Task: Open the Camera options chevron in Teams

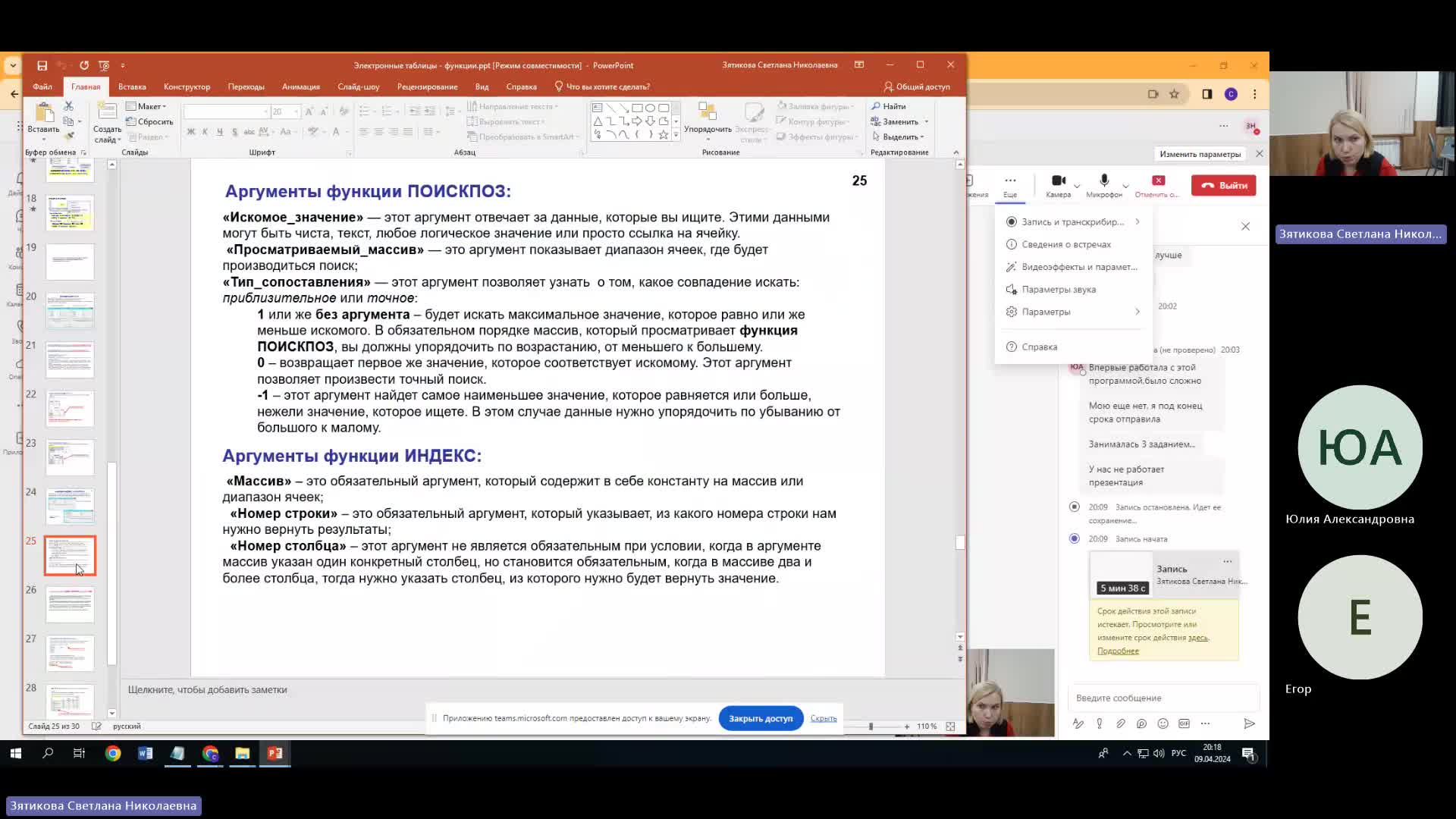Action: (x=1077, y=186)
